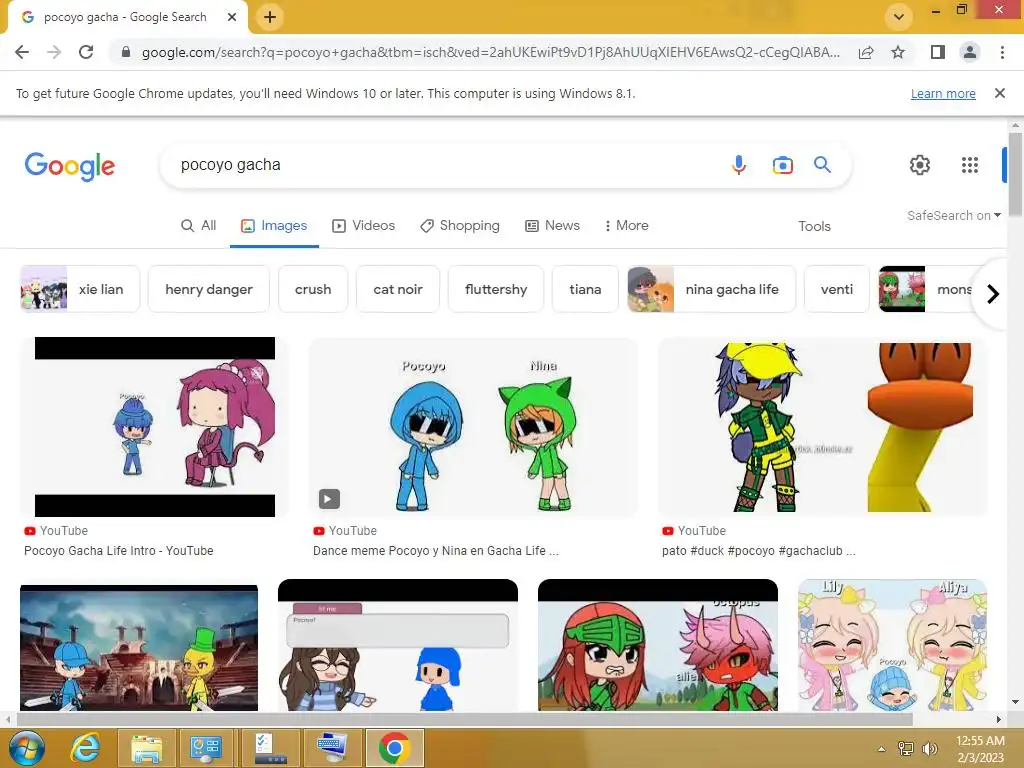Image resolution: width=1024 pixels, height=768 pixels.
Task: Filter by the xie lian chip
Action: coord(80,289)
